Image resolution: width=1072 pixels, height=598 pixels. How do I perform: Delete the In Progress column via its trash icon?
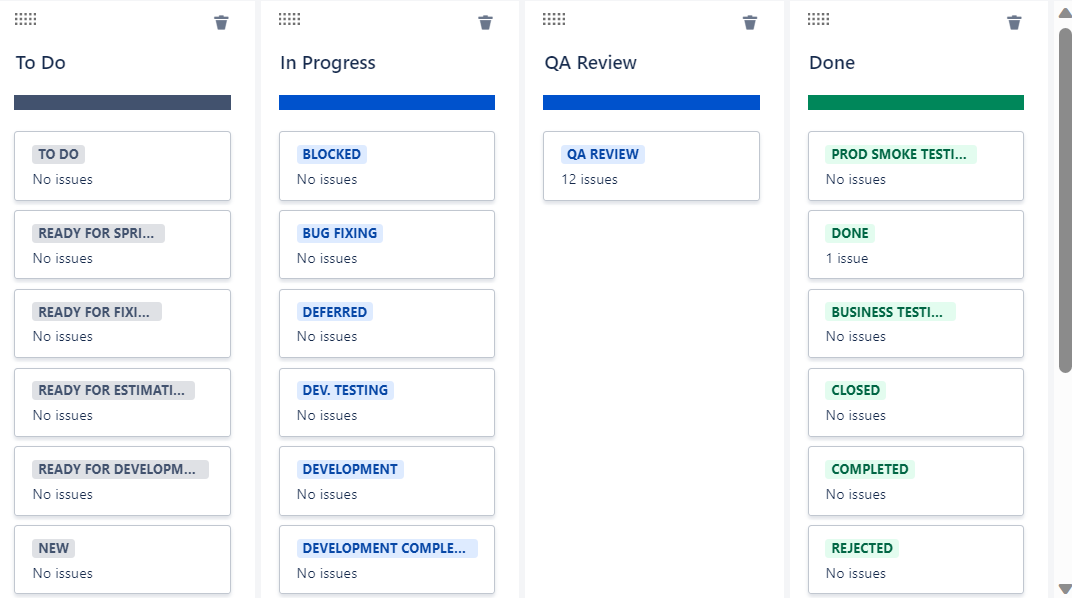485,22
